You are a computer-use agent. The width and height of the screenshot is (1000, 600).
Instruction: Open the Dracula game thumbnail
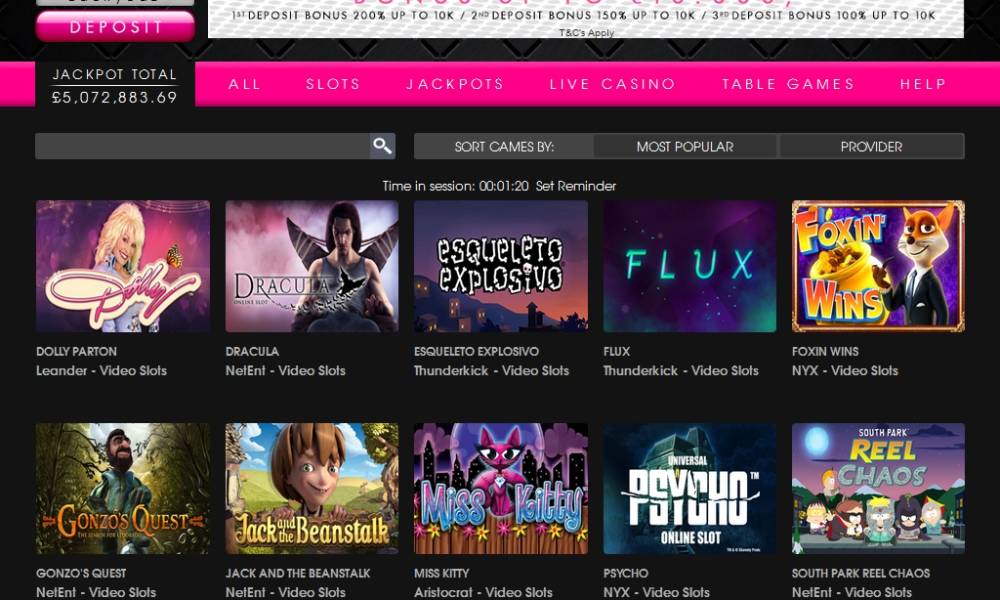click(x=312, y=267)
